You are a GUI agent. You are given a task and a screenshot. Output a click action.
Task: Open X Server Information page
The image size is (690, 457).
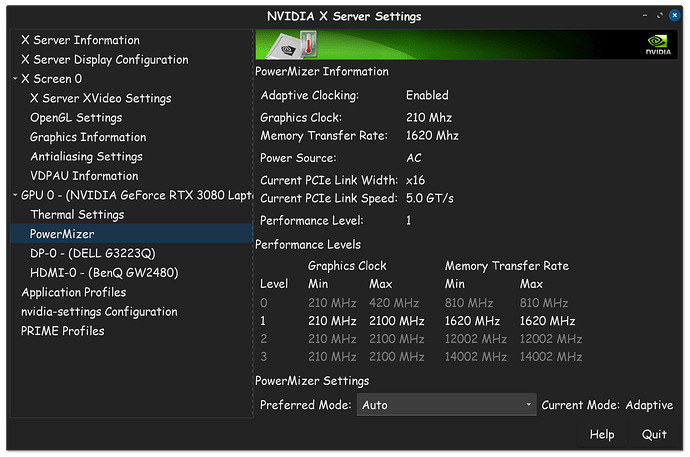(x=80, y=40)
